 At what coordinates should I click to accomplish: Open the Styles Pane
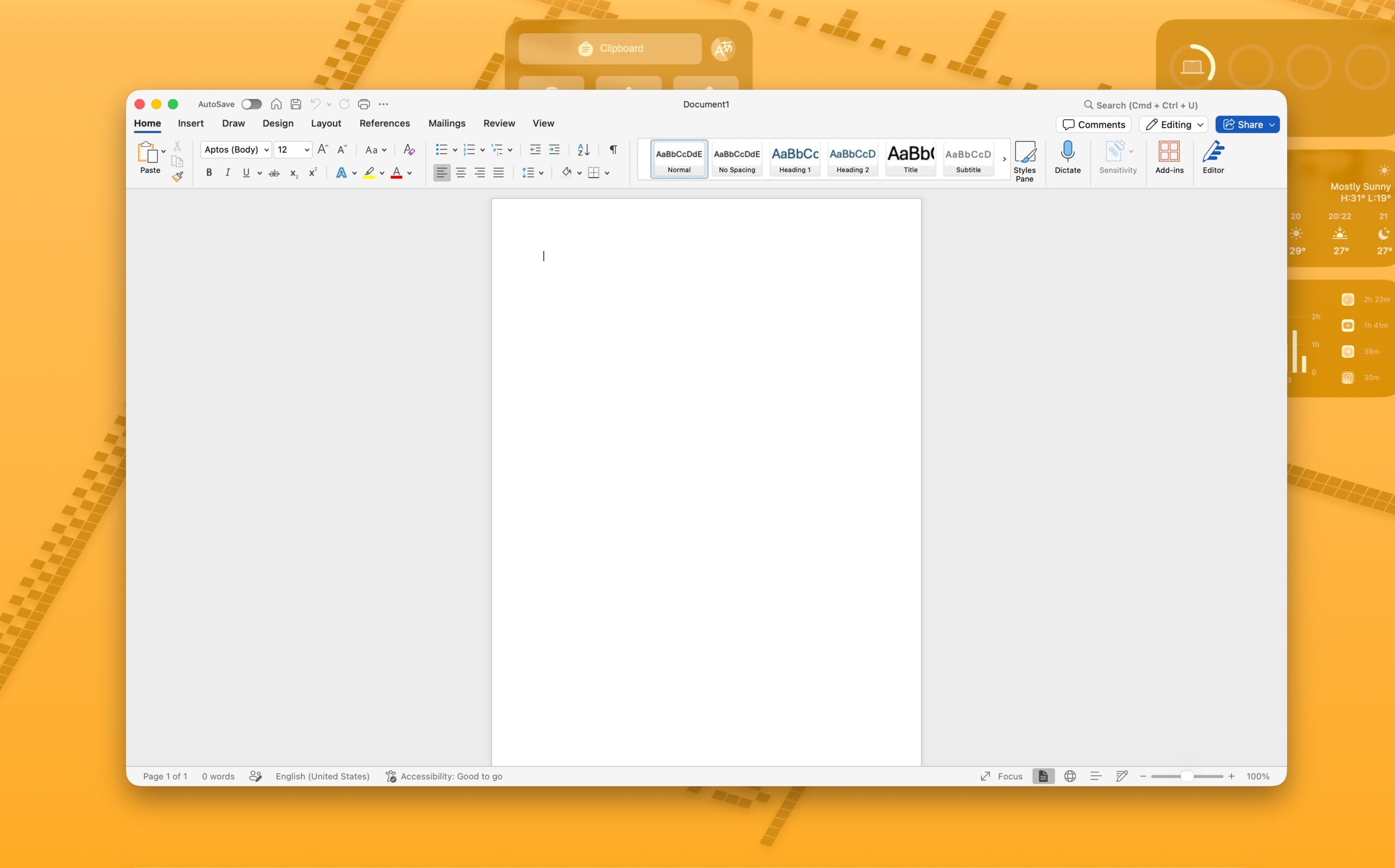pos(1024,162)
